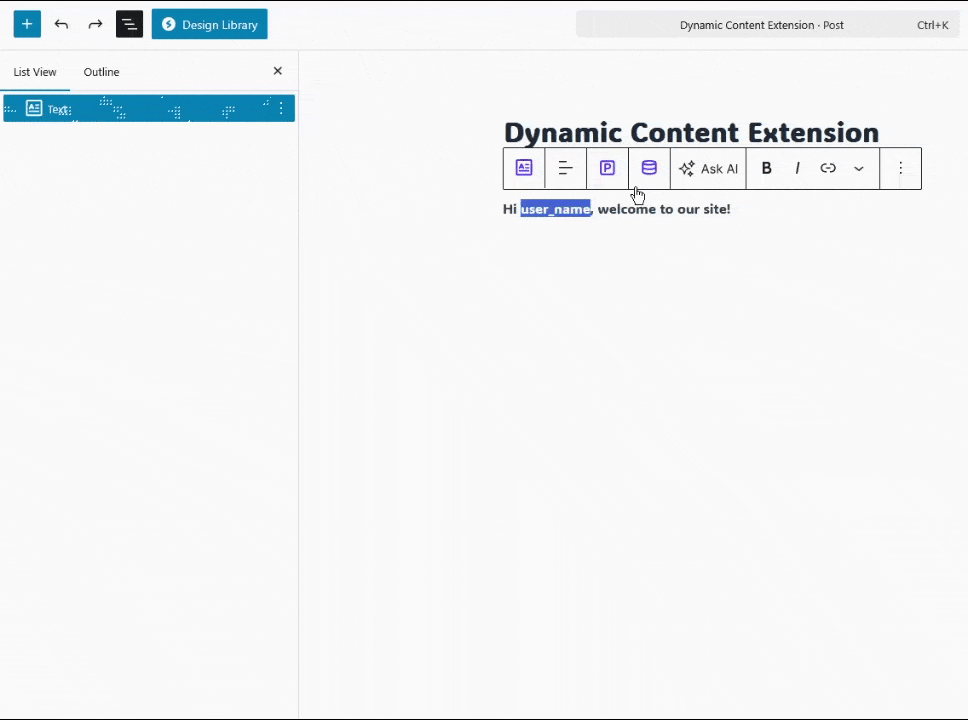Expand more formatting options chevron

(859, 168)
